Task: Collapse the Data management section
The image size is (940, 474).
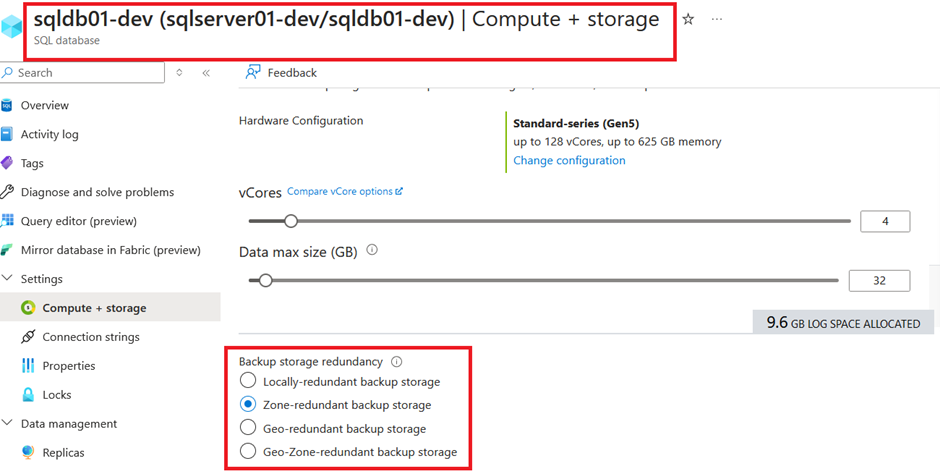Action: click(7, 423)
